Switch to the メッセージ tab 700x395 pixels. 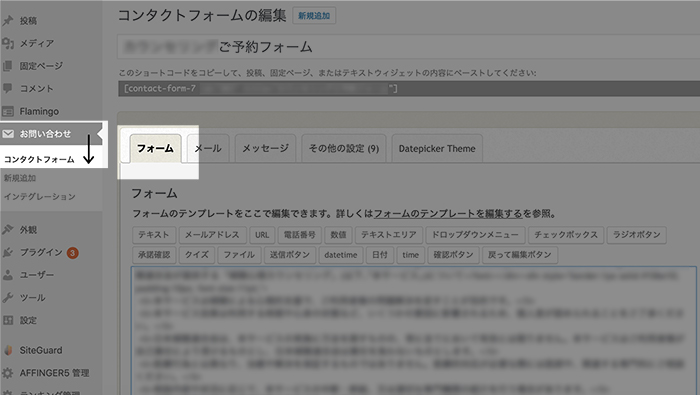(x=265, y=148)
